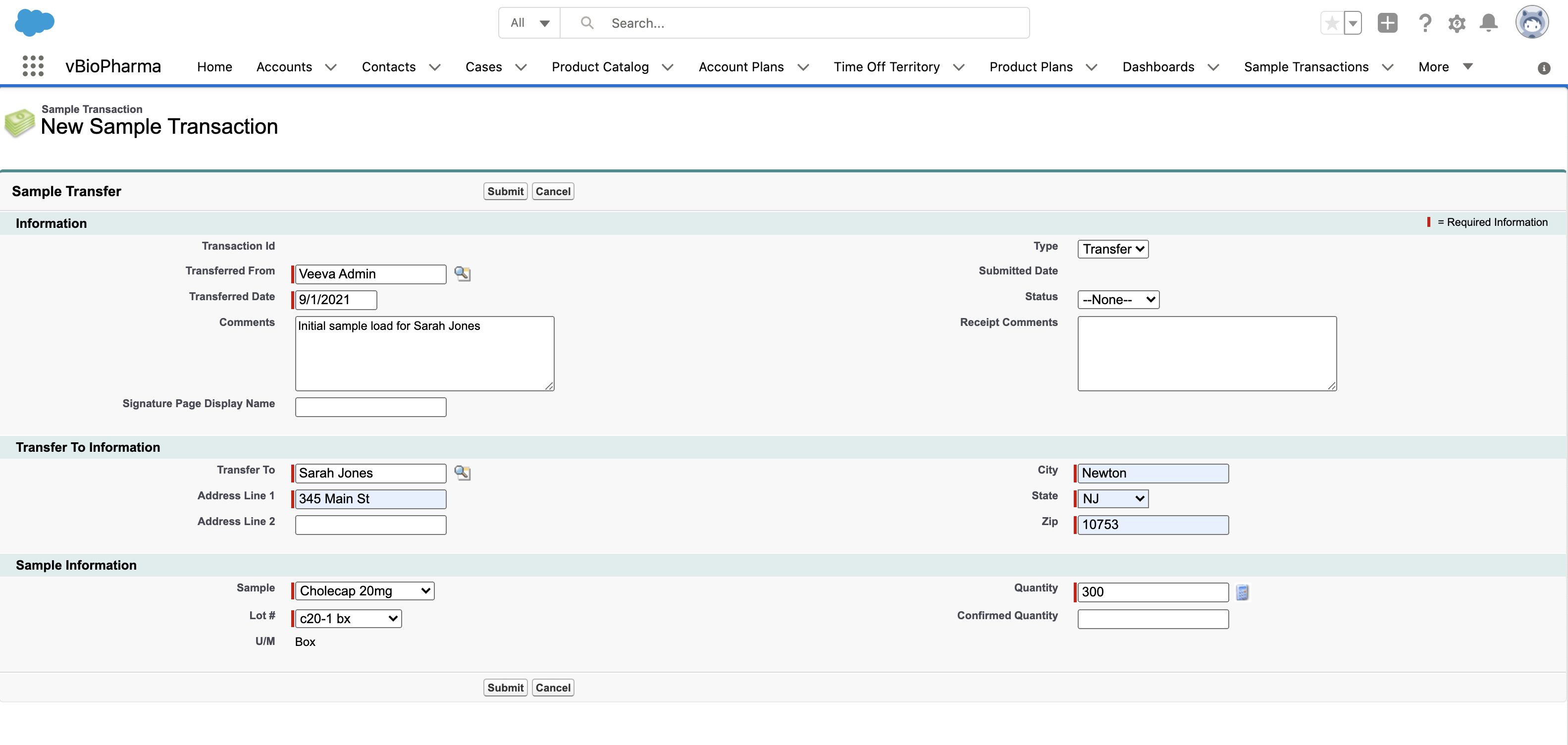Open the State dropdown showing NJ

pyautogui.click(x=1112, y=499)
